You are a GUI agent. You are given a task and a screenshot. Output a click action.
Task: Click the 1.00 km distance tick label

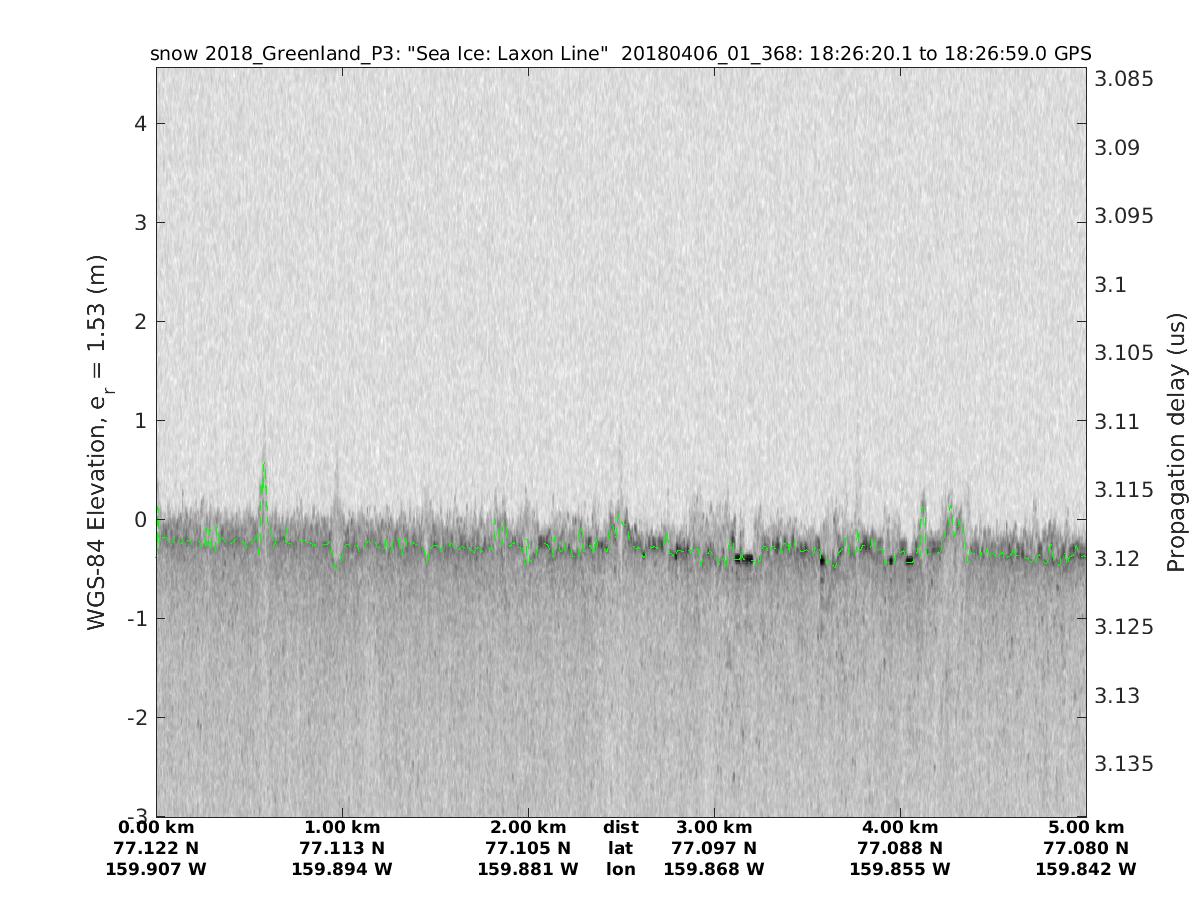coord(342,827)
